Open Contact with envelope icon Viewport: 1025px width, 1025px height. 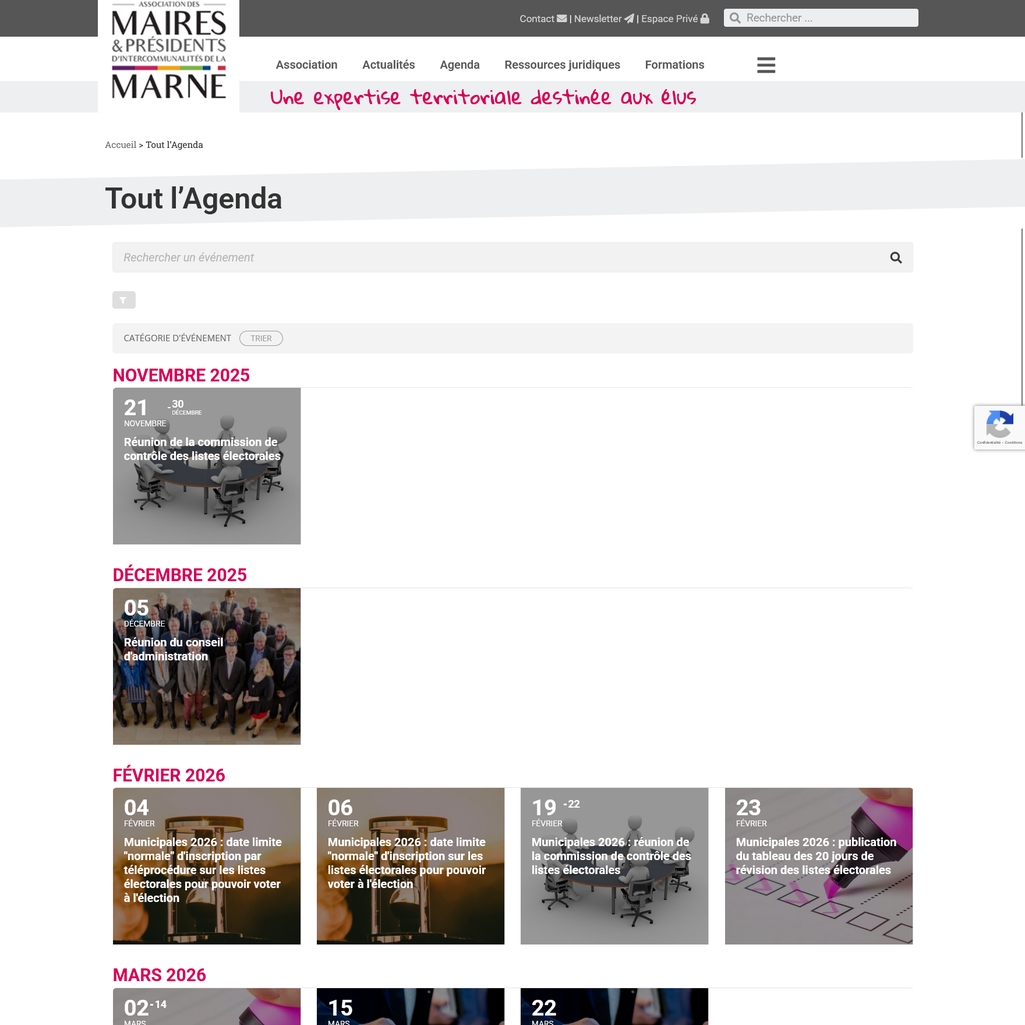pyautogui.click(x=542, y=19)
